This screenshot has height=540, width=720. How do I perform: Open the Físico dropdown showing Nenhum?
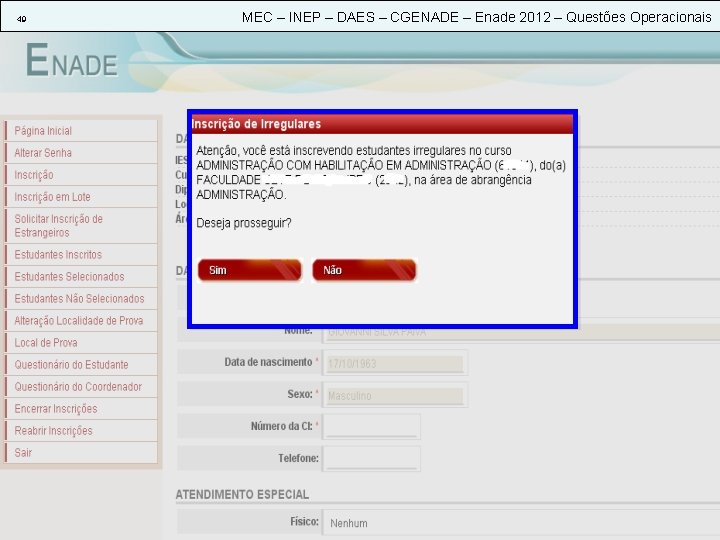(x=521, y=523)
